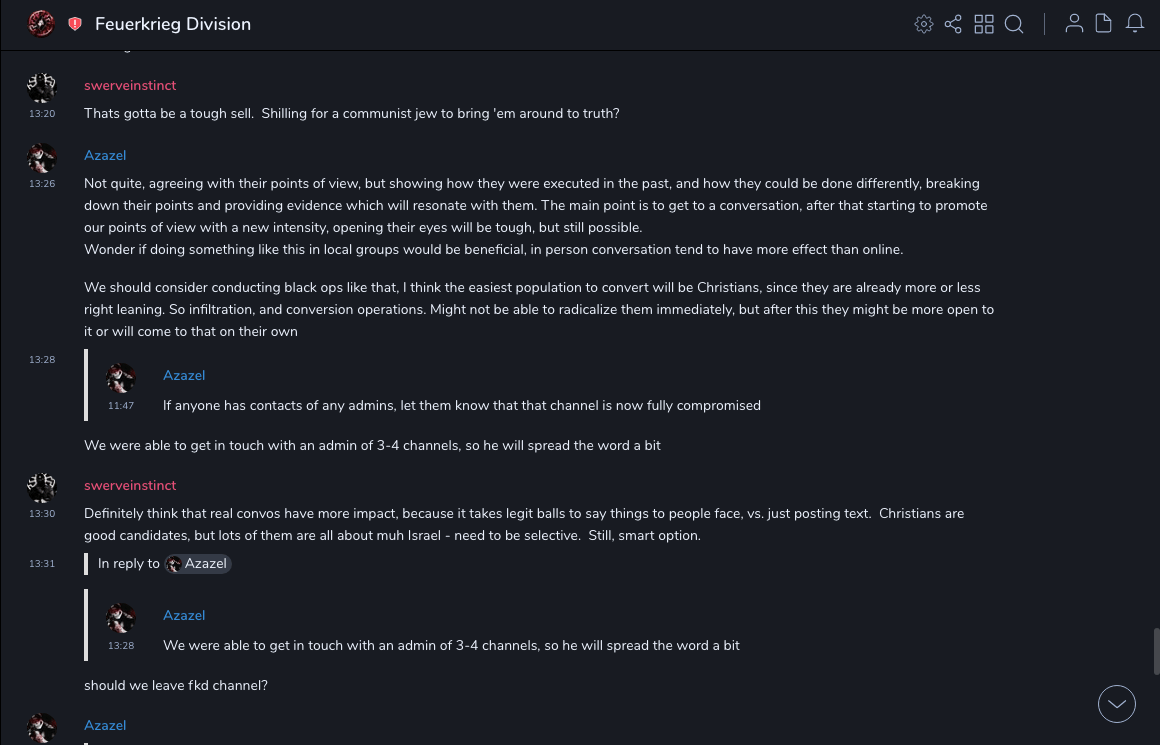This screenshot has height=745, width=1160.
Task: Click the Azazel mention in reply line
Action: [x=199, y=564]
